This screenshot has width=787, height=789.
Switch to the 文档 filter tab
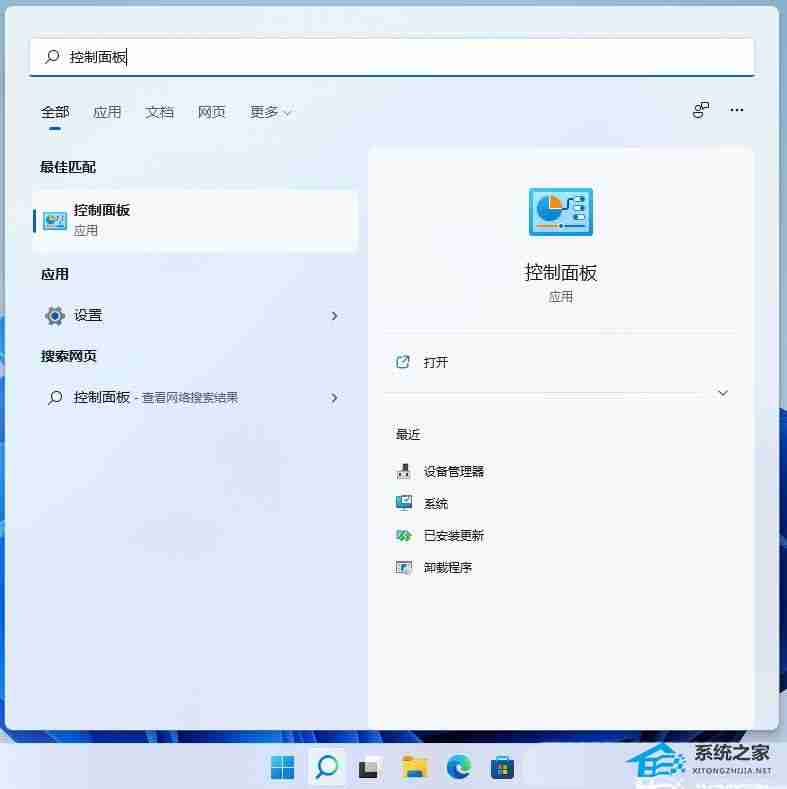(x=159, y=112)
